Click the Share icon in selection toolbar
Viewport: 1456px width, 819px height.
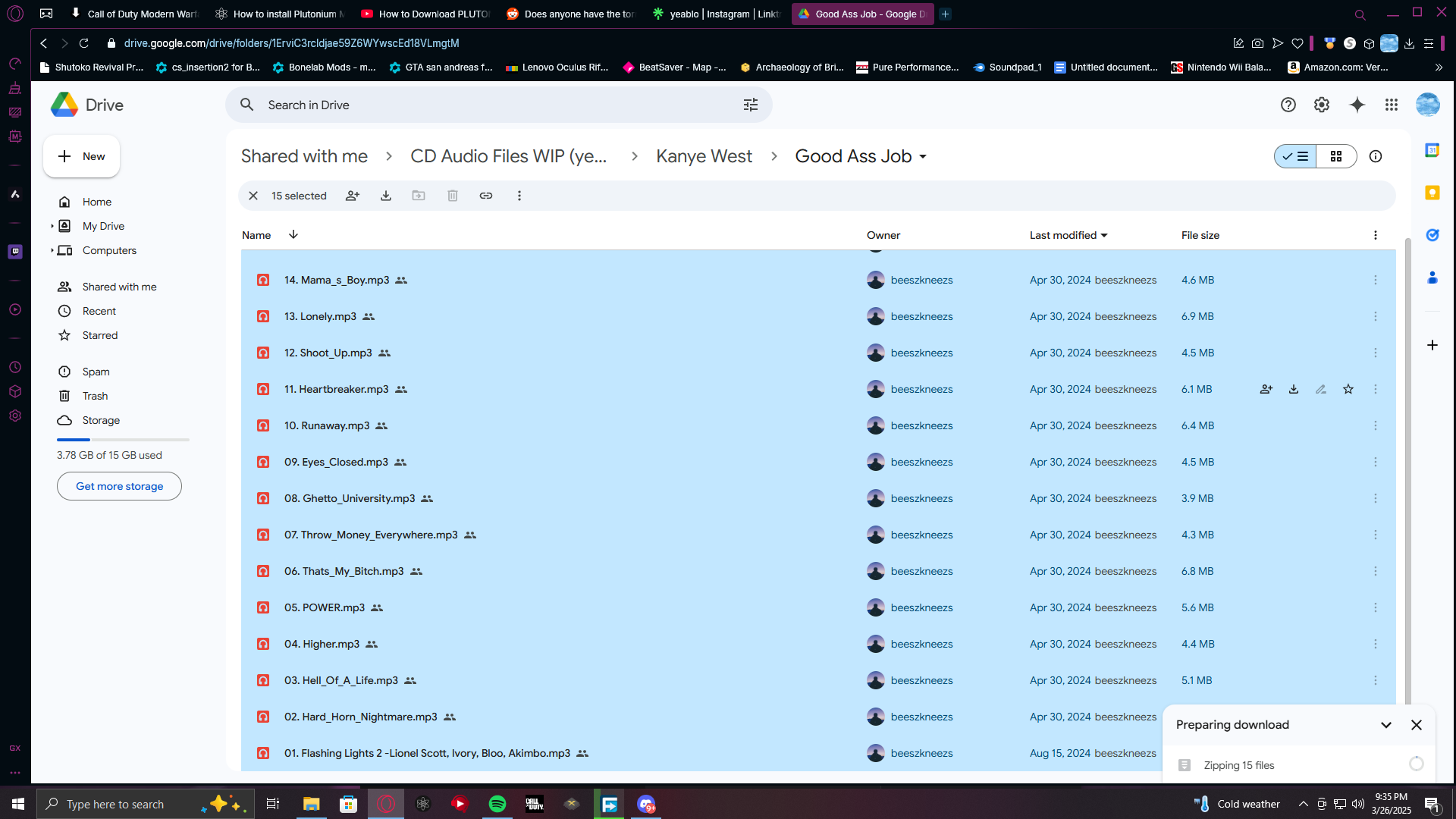click(x=353, y=196)
